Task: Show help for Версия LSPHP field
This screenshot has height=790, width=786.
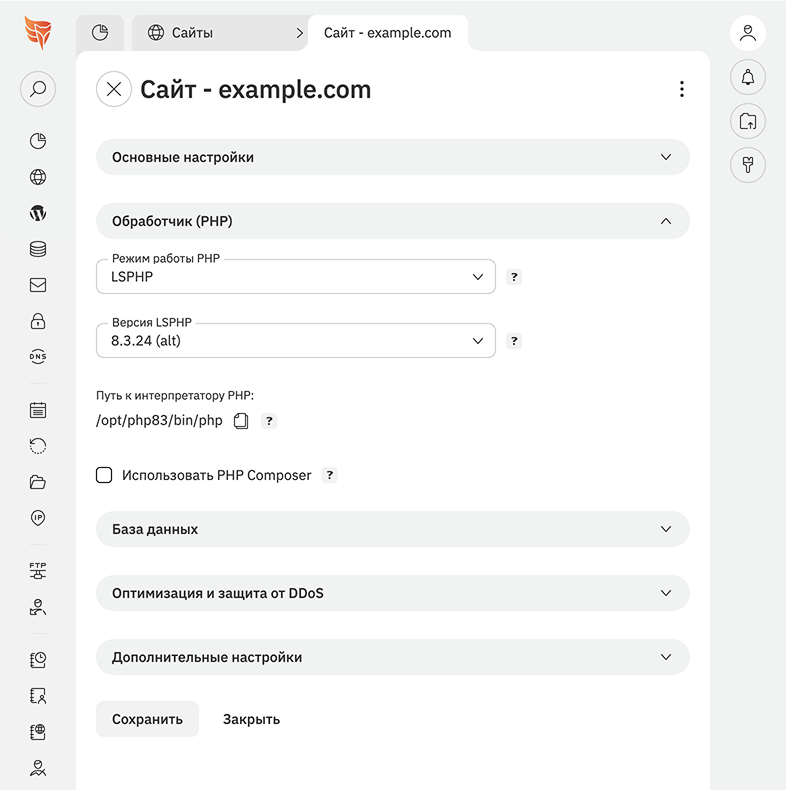Action: click(x=514, y=341)
